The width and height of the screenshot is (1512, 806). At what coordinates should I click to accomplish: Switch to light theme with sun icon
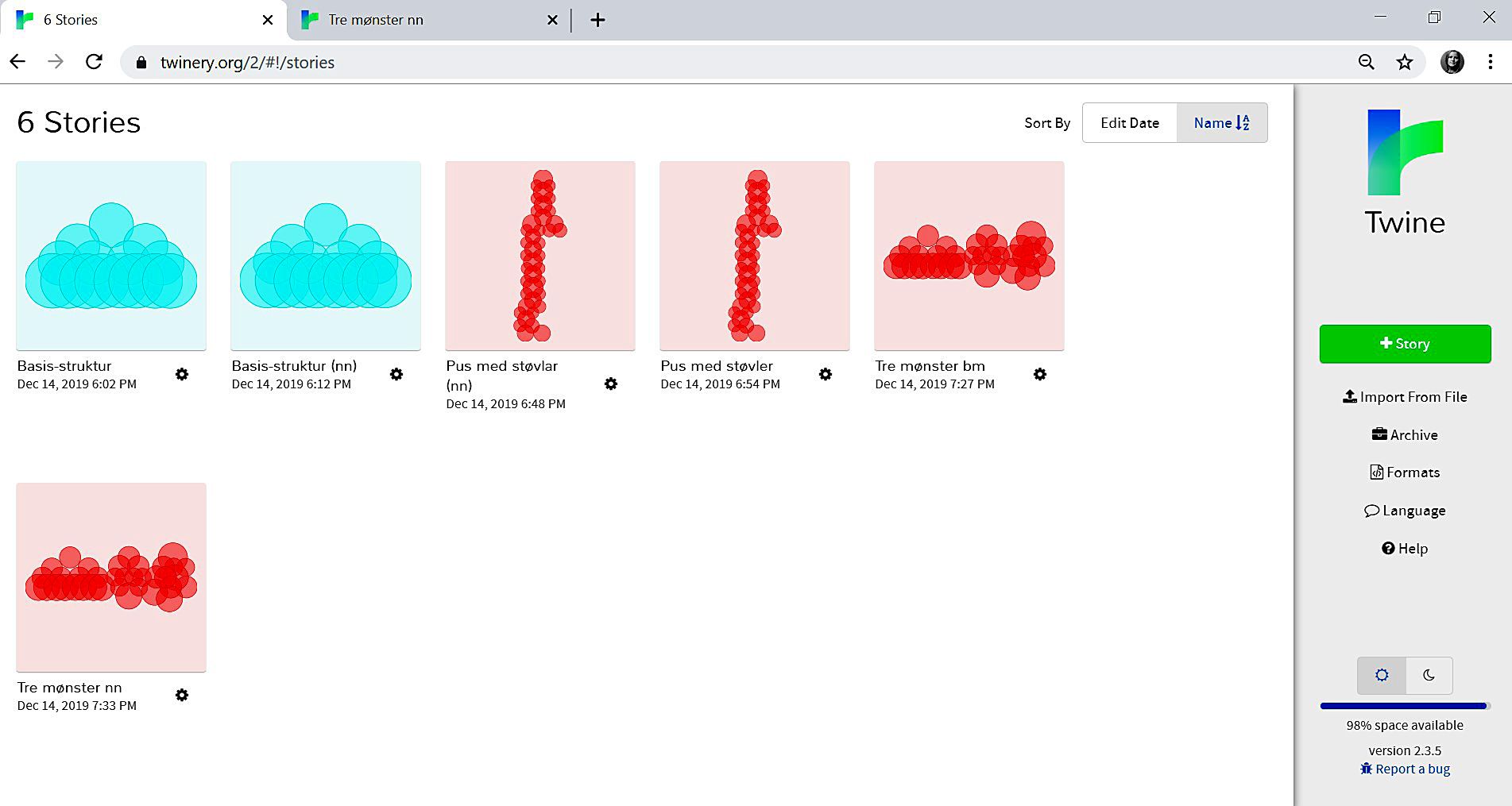pyautogui.click(x=1381, y=675)
